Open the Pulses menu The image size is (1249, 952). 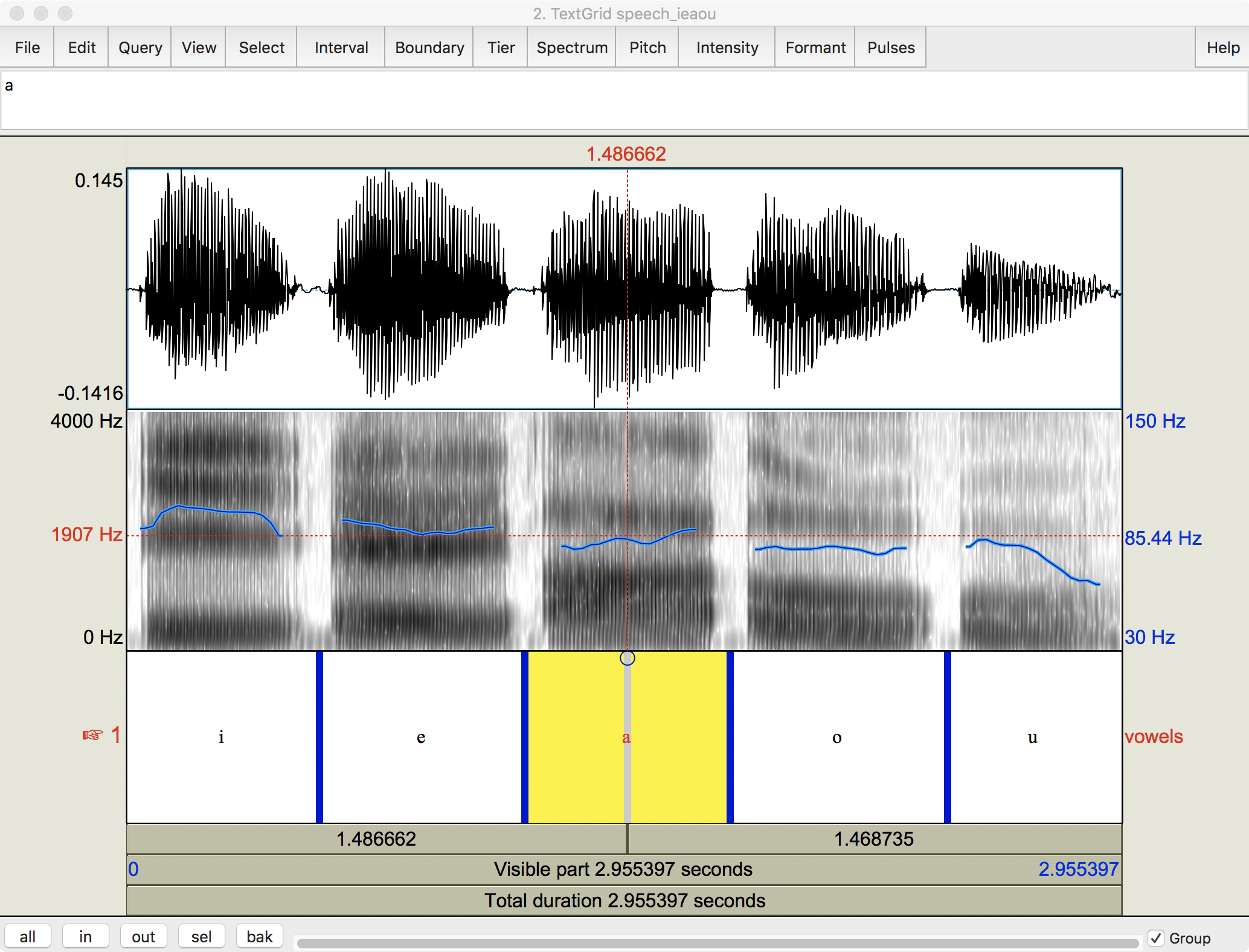coord(891,48)
